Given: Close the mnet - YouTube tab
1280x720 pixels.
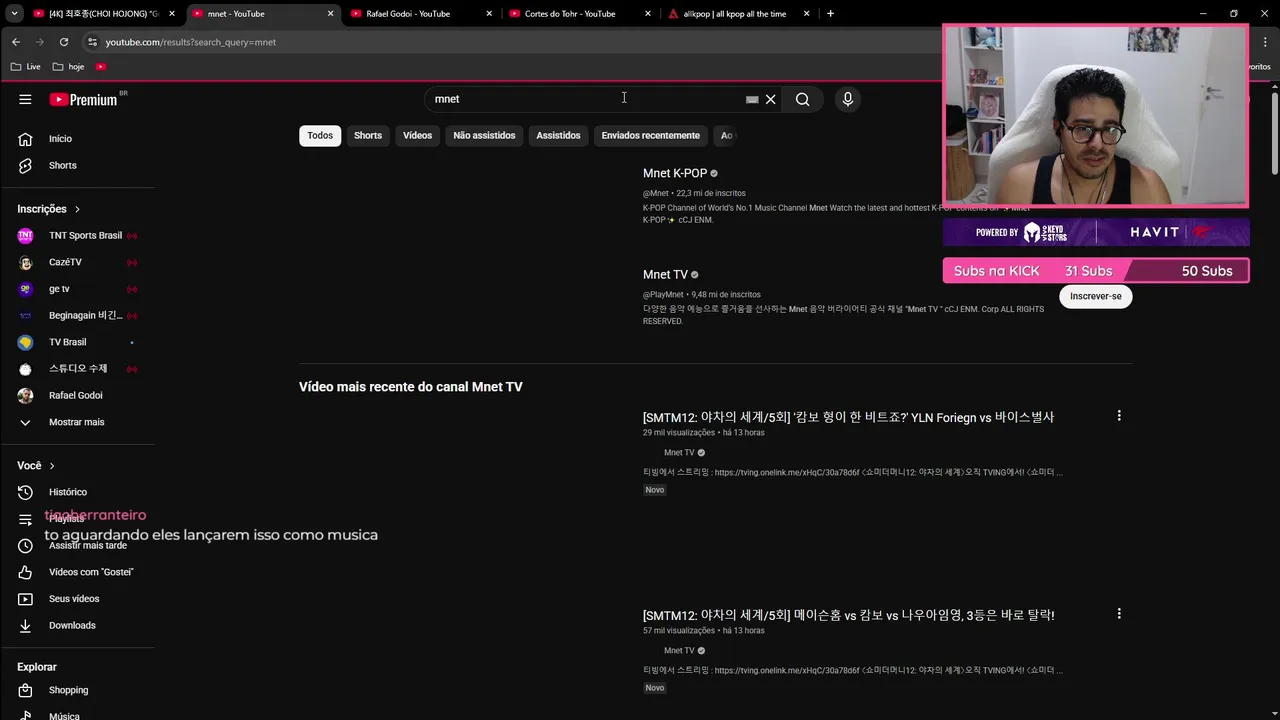Looking at the screenshot, I should click(331, 14).
